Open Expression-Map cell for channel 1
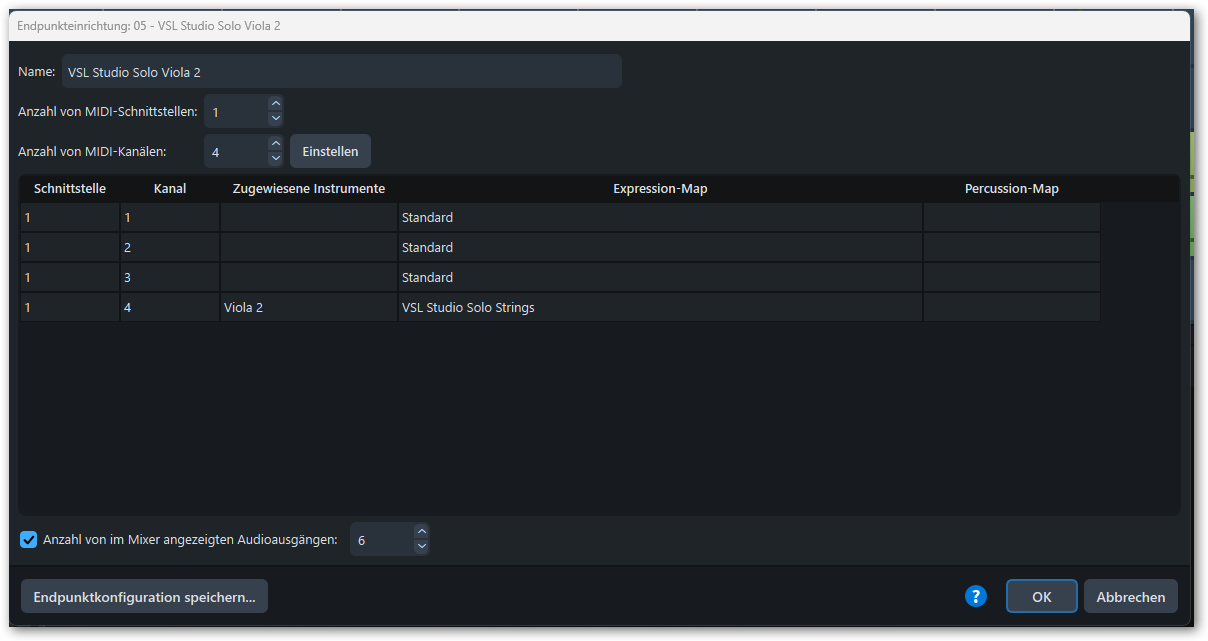Screen dimensions: 1208x641 660,217
